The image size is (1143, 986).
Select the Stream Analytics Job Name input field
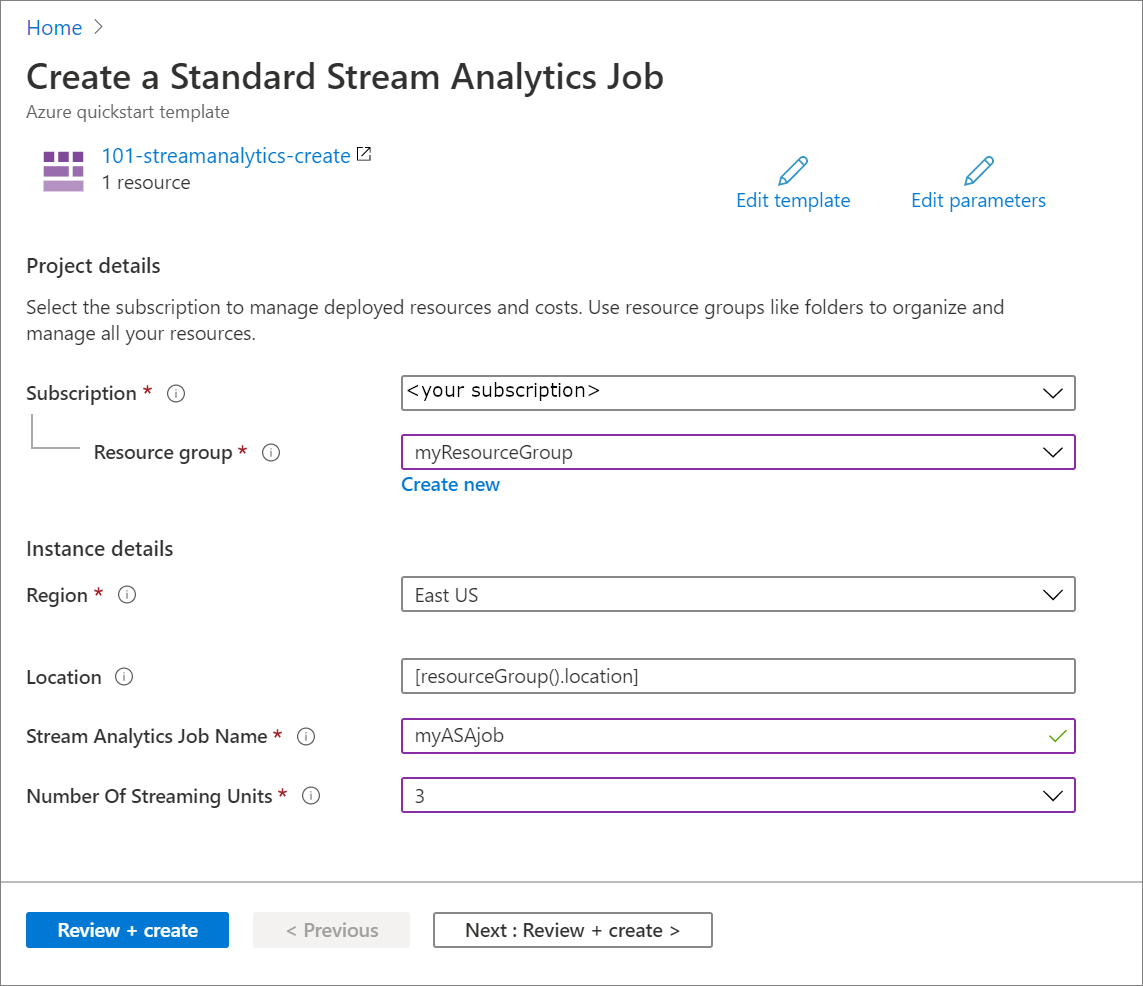[700, 736]
